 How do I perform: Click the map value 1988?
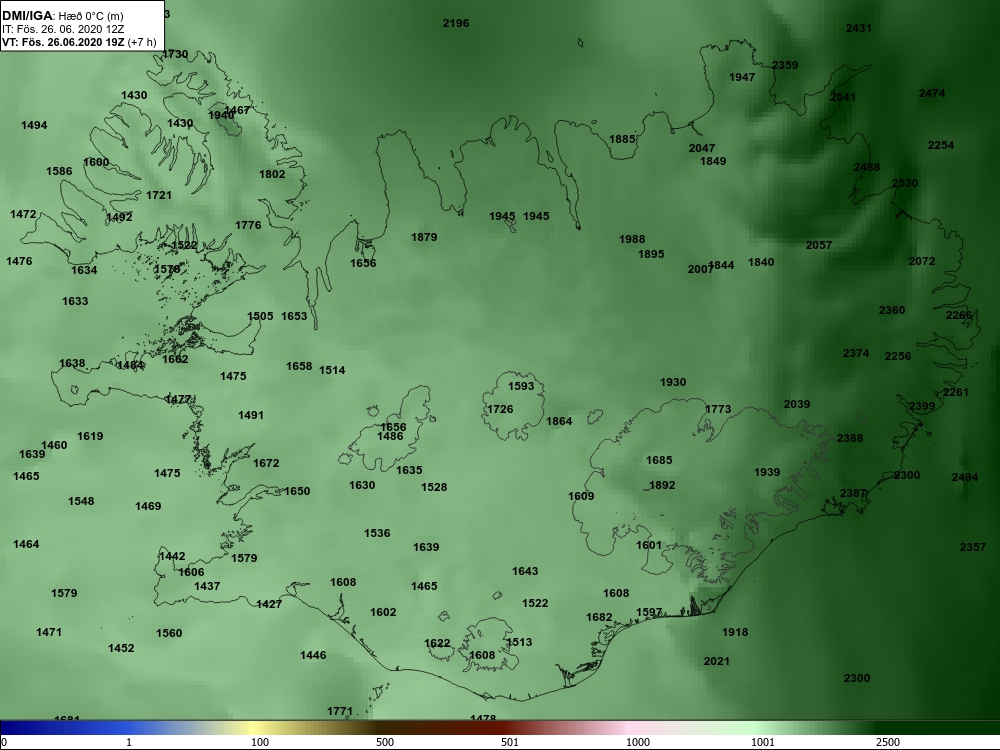632,239
